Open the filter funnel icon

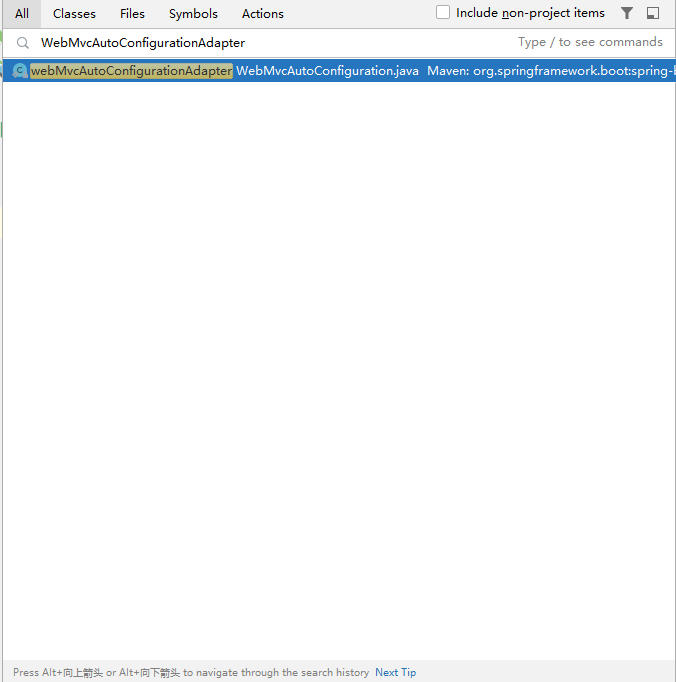(x=627, y=13)
